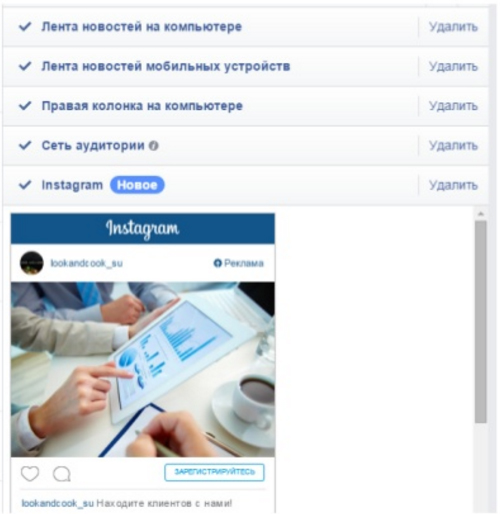
Task: Click the icon beside Реклама label
Action: (x=217, y=263)
